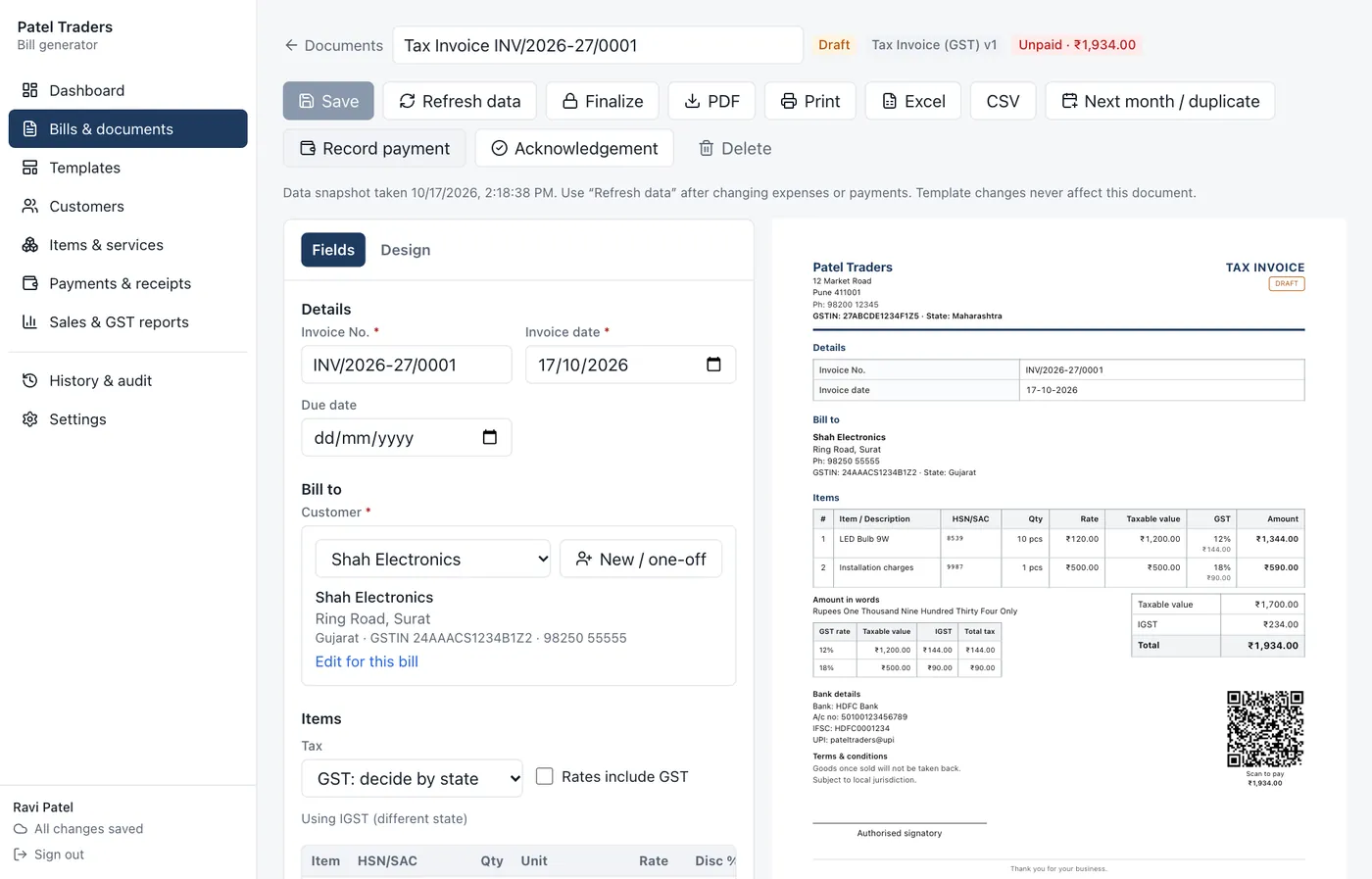Open History & audit
This screenshot has height=879, width=1372.
pyautogui.click(x=127, y=380)
